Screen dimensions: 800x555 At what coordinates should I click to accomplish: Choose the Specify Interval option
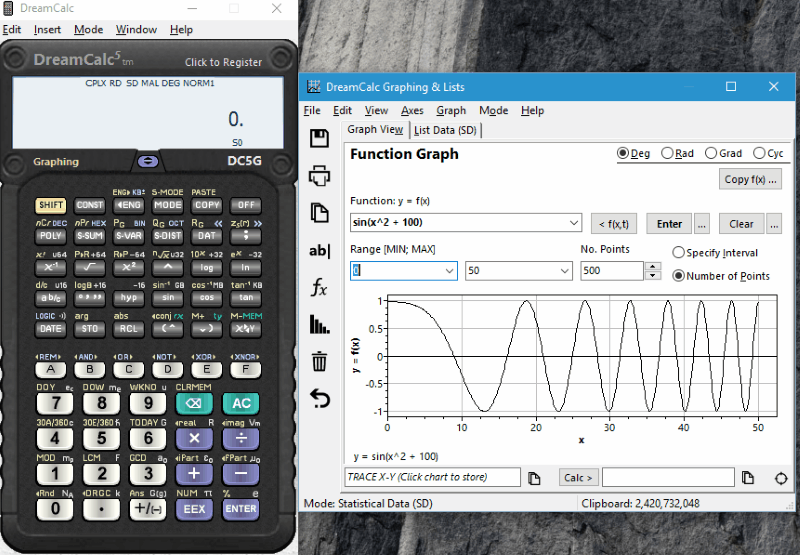pos(715,253)
